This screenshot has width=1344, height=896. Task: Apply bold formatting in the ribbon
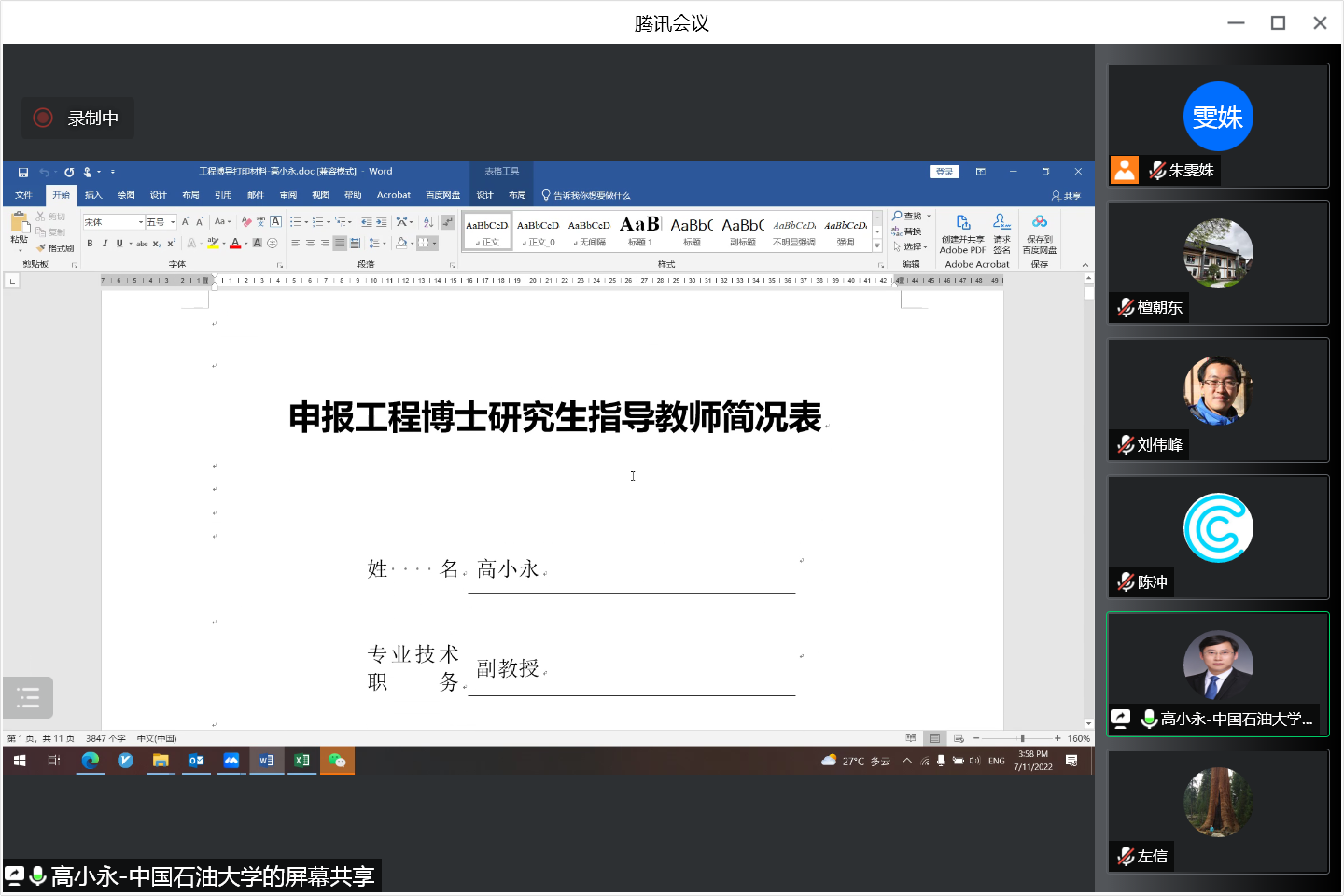[90, 243]
